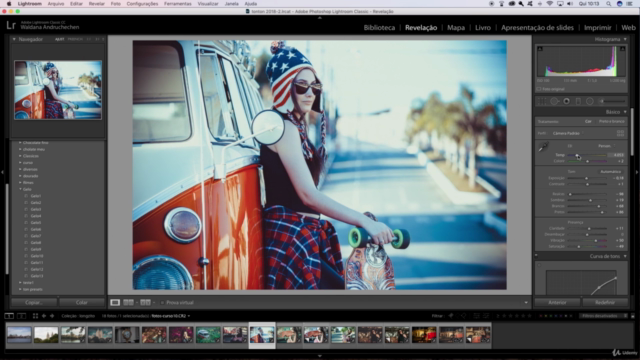
Task: Open the profile browser grid icon
Action: coord(620,133)
